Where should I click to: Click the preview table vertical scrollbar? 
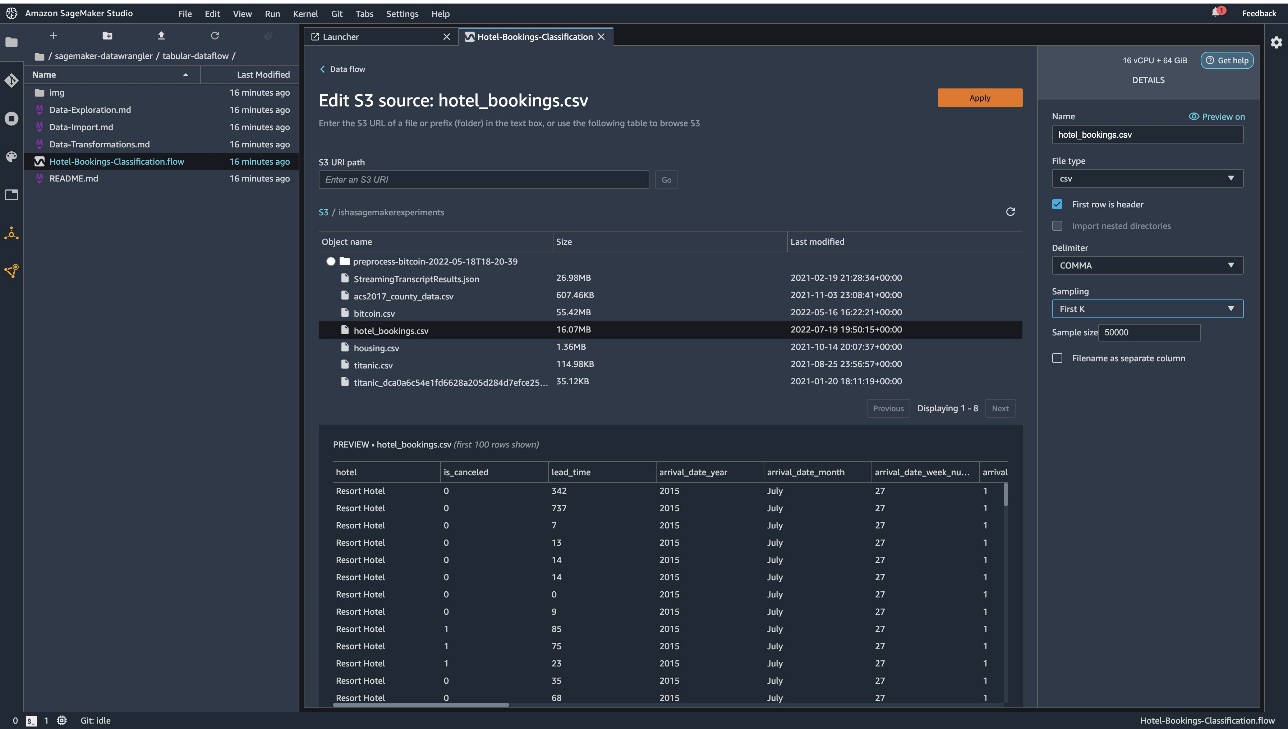pyautogui.click(x=1005, y=494)
